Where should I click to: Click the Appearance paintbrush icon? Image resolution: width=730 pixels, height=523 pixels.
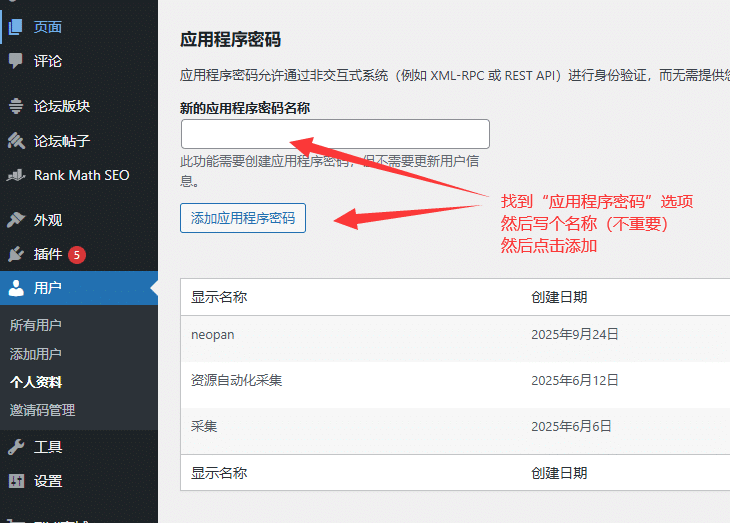point(16,219)
